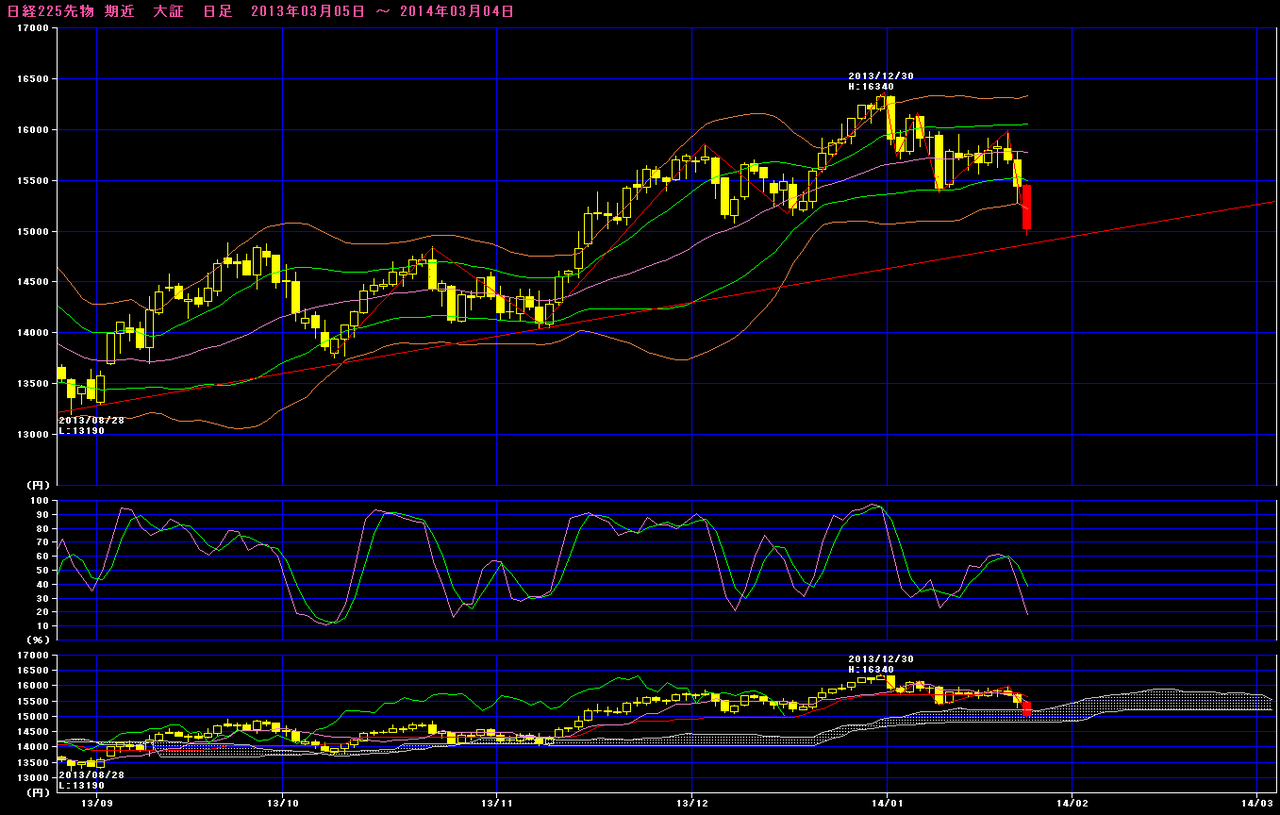Click the 大証 label in the title
The image size is (1280, 815).
click(170, 11)
